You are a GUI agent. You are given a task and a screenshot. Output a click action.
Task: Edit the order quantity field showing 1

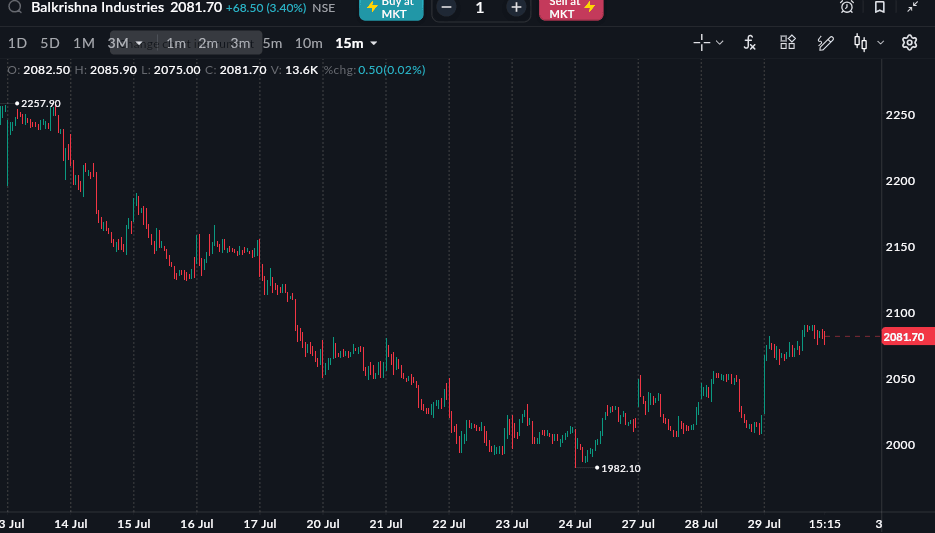pyautogui.click(x=480, y=8)
